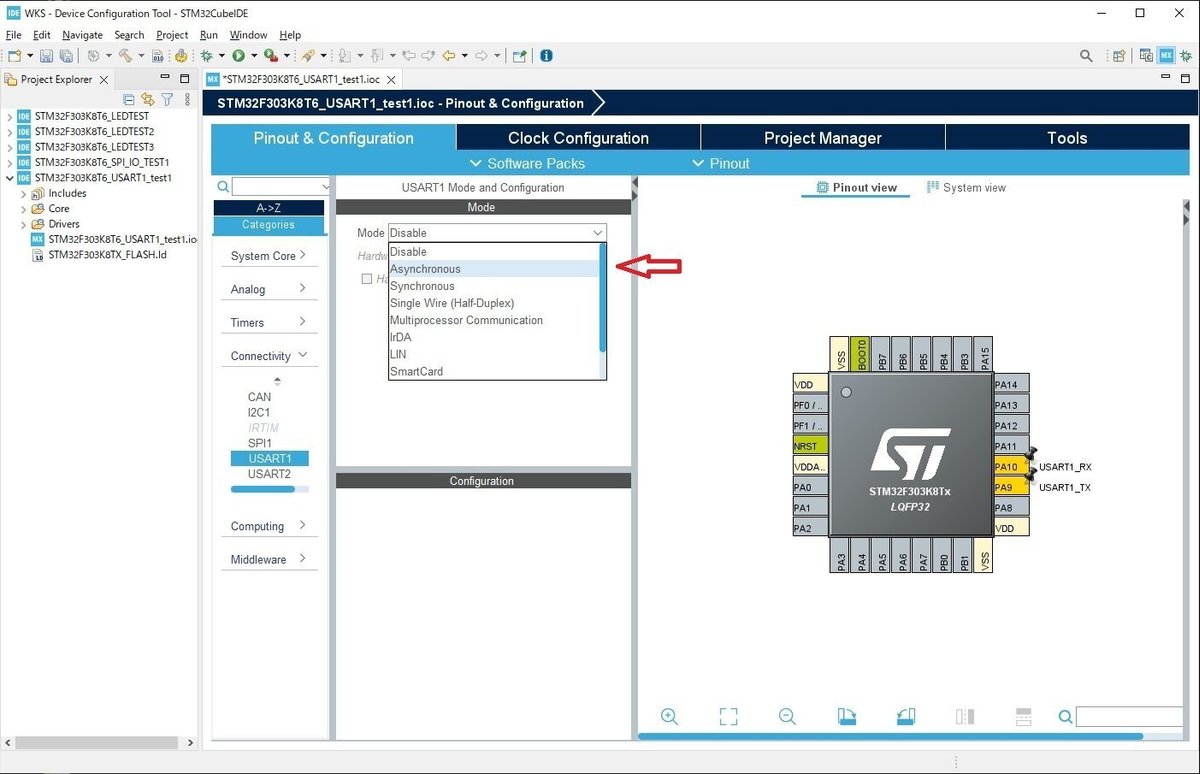Expand the System Core category
The height and width of the screenshot is (774, 1200).
point(268,256)
